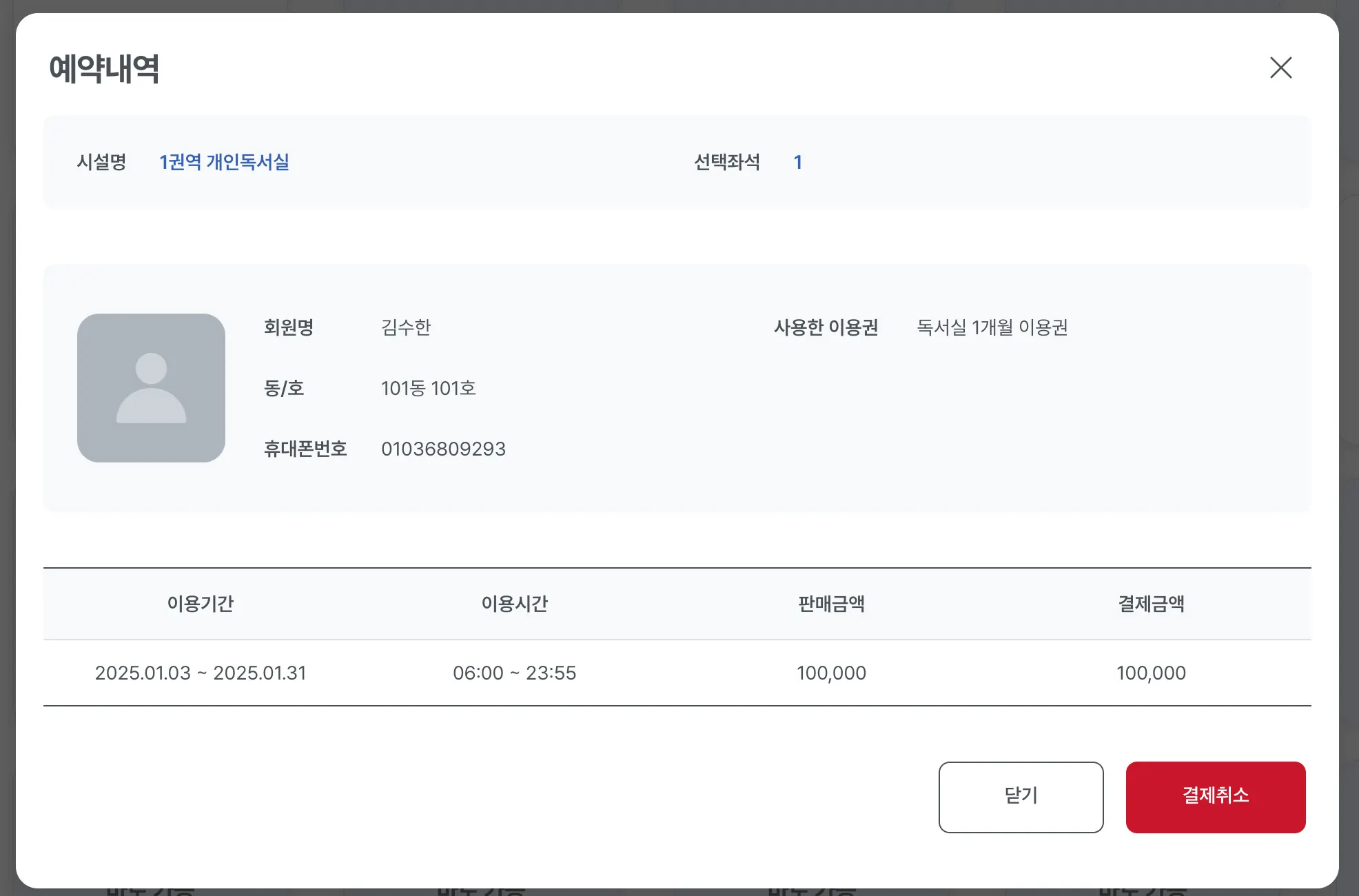Viewport: 1359px width, 896px height.
Task: Click the 결제금액 column header
Action: (x=1151, y=604)
